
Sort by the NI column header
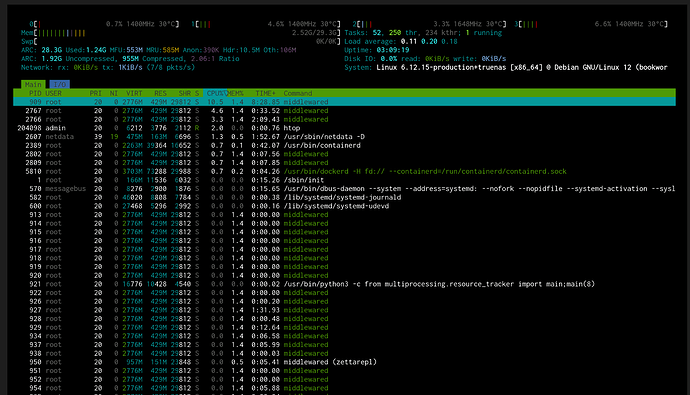pos(114,93)
